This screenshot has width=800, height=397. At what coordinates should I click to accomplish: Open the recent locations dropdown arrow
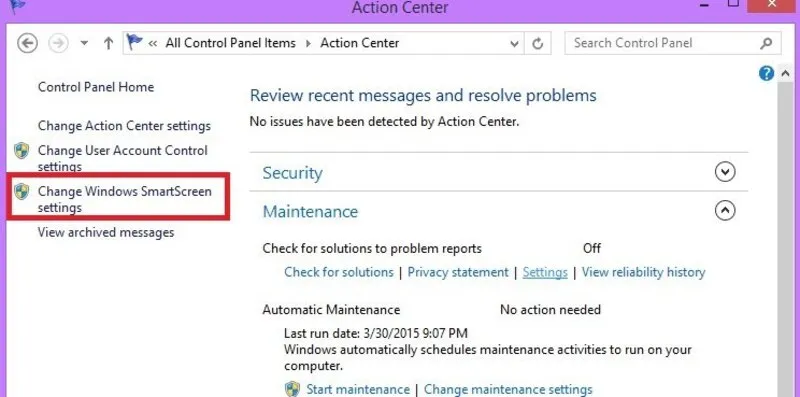coord(84,43)
